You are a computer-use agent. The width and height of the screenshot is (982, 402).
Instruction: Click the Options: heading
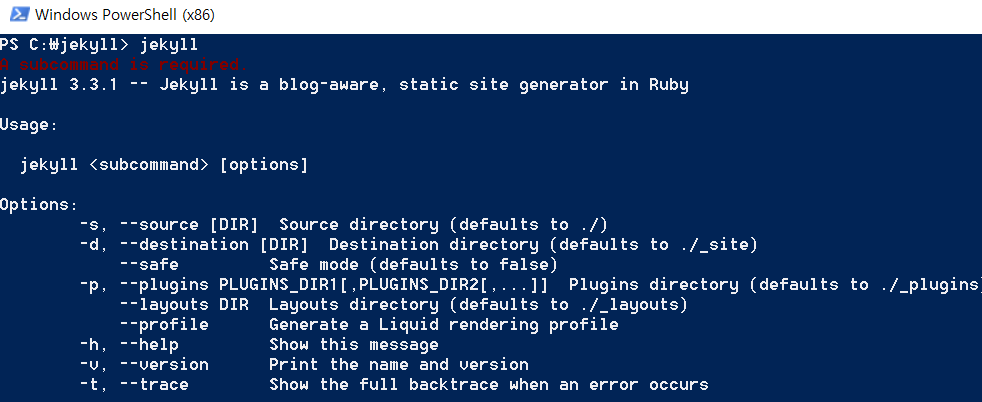point(39,205)
